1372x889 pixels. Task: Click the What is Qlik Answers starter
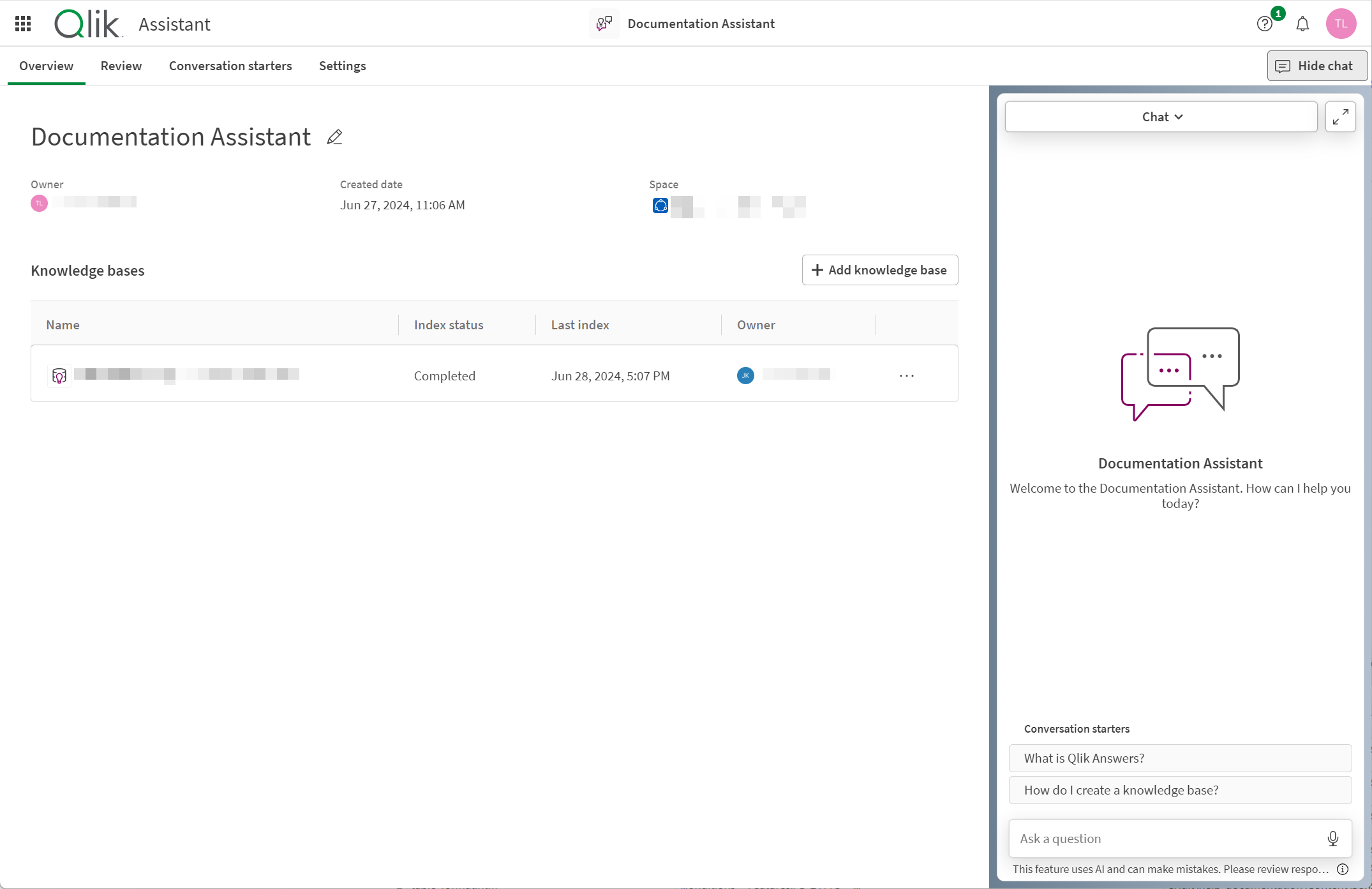coord(1180,758)
